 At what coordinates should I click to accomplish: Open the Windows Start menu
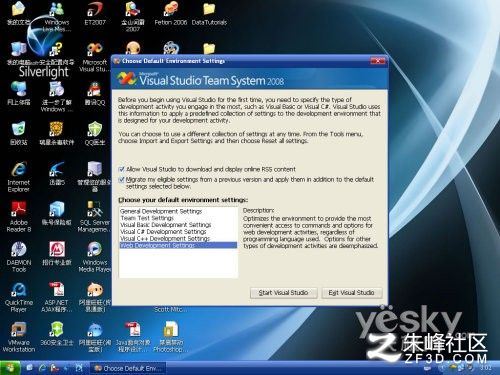pos(10,368)
